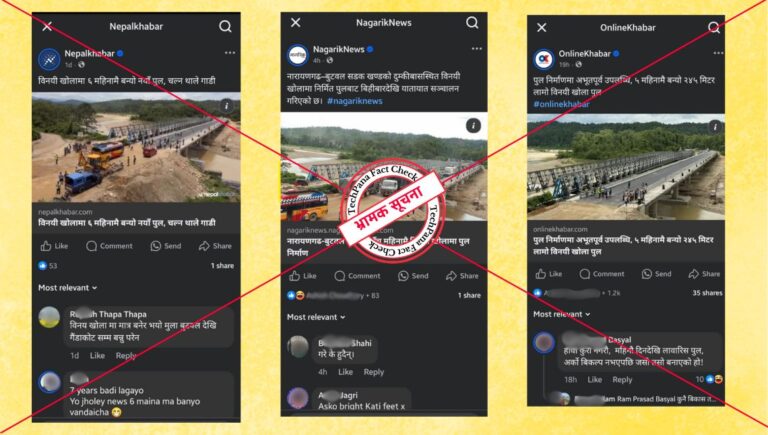Open the three-dot options on the NagarikNews post
This screenshot has height=435, width=768.
[x=477, y=48]
